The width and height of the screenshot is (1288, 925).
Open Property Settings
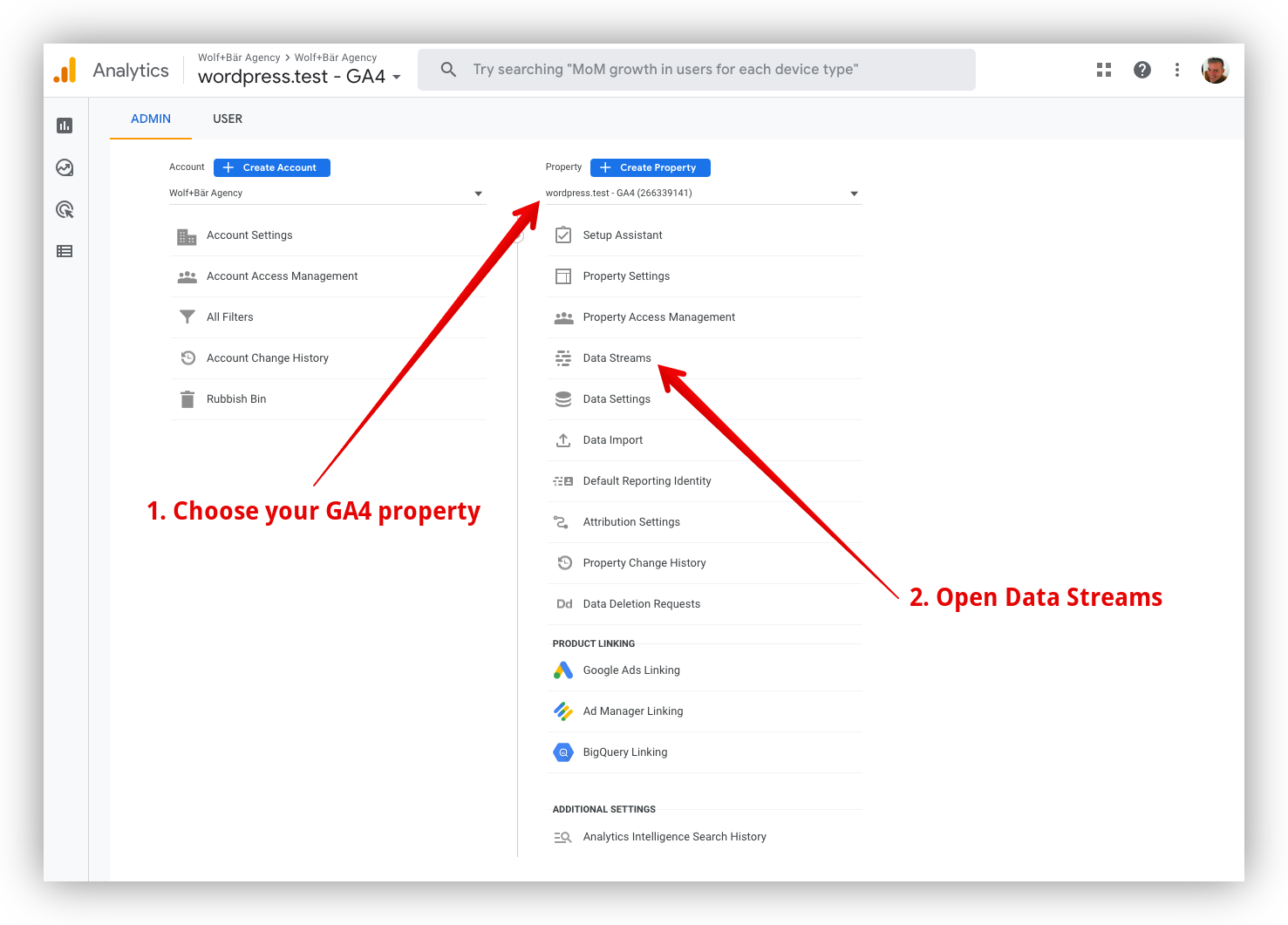tap(705, 276)
